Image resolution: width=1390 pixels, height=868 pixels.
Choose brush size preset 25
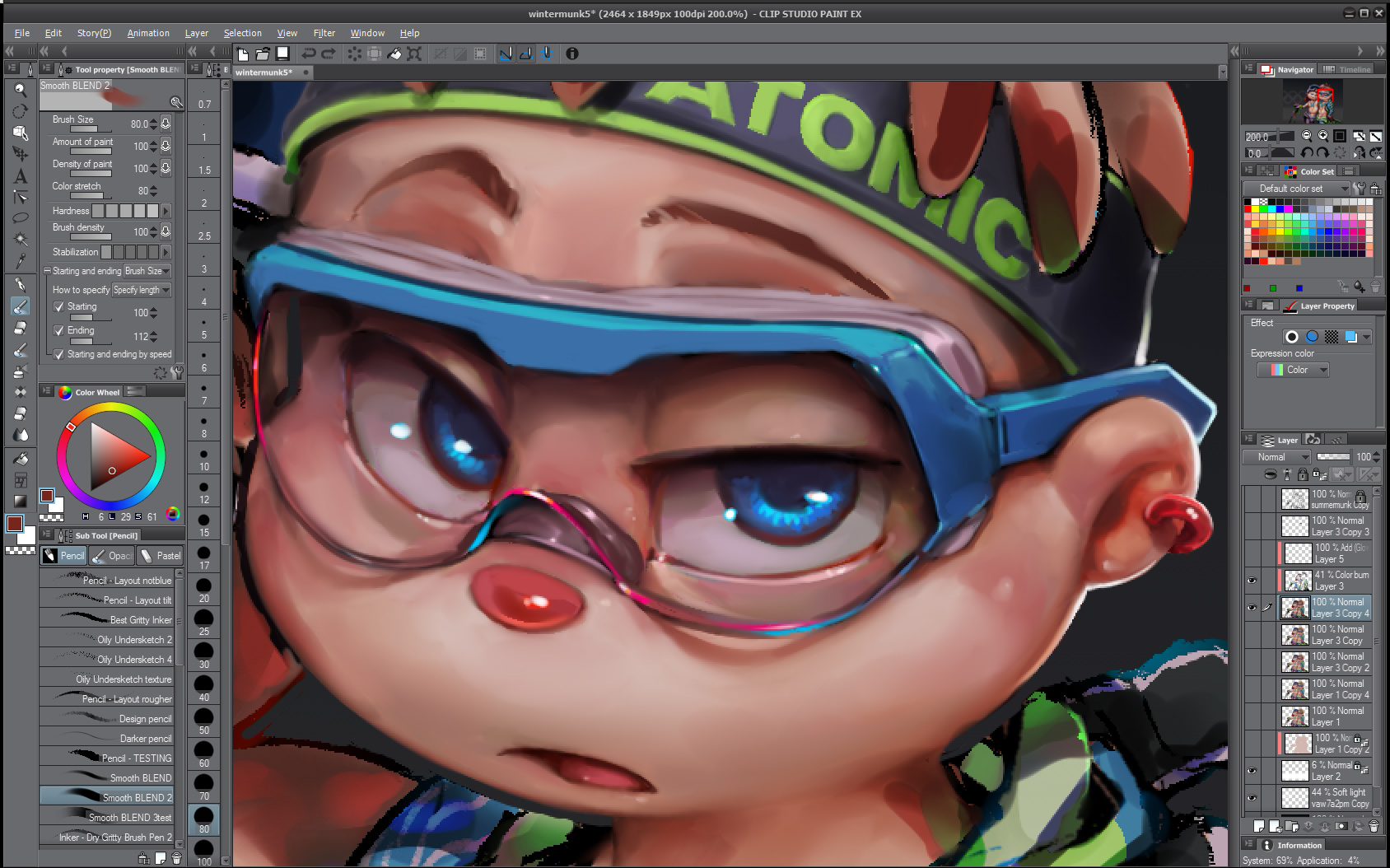point(204,623)
